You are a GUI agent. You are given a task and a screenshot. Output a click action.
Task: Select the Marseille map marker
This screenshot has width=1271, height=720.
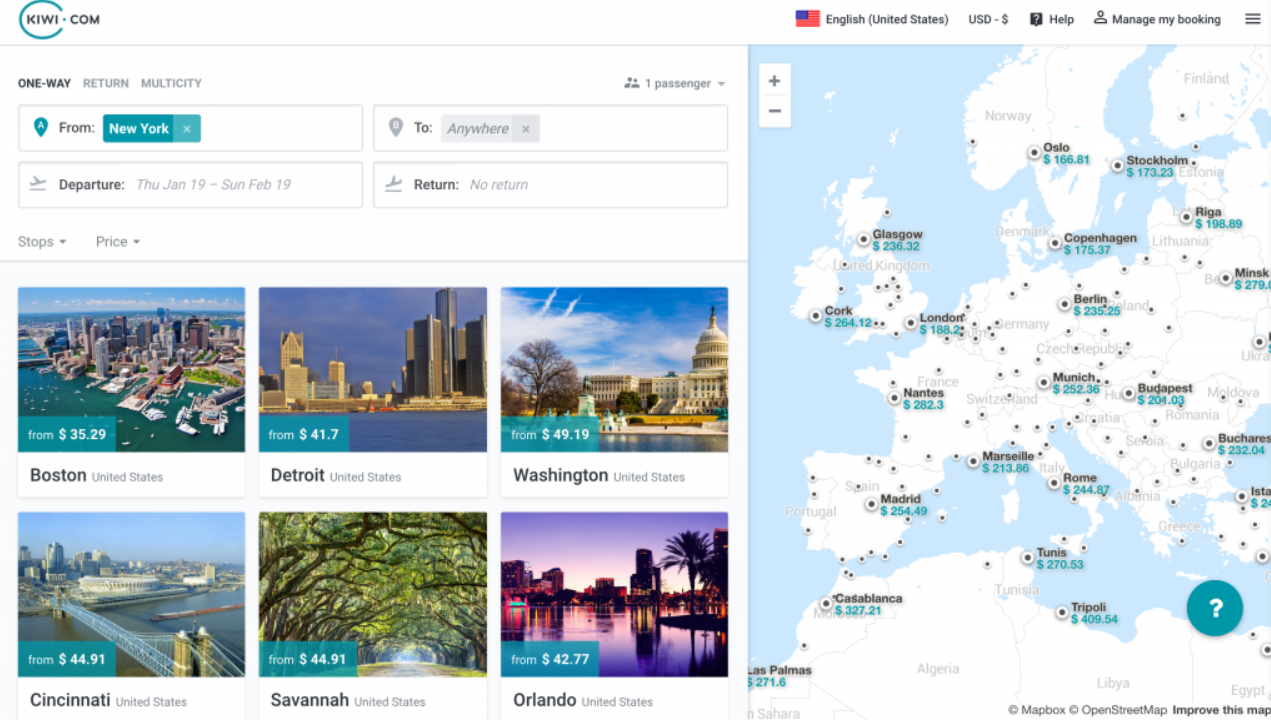pyautogui.click(x=973, y=461)
